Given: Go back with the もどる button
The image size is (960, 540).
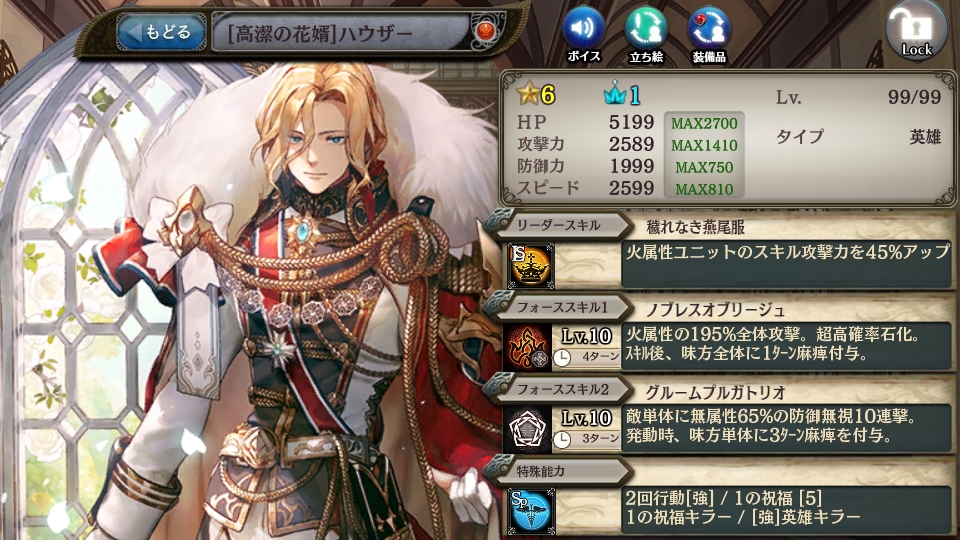Looking at the screenshot, I should [162, 32].
